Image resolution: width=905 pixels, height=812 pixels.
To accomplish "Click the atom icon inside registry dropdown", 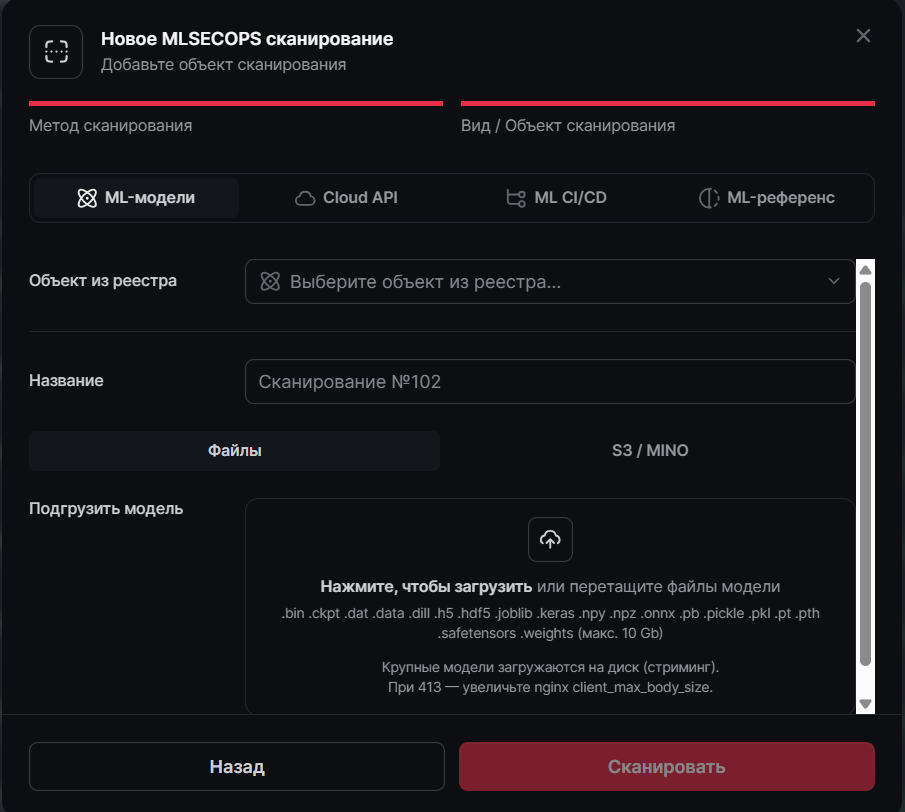I will [270, 282].
